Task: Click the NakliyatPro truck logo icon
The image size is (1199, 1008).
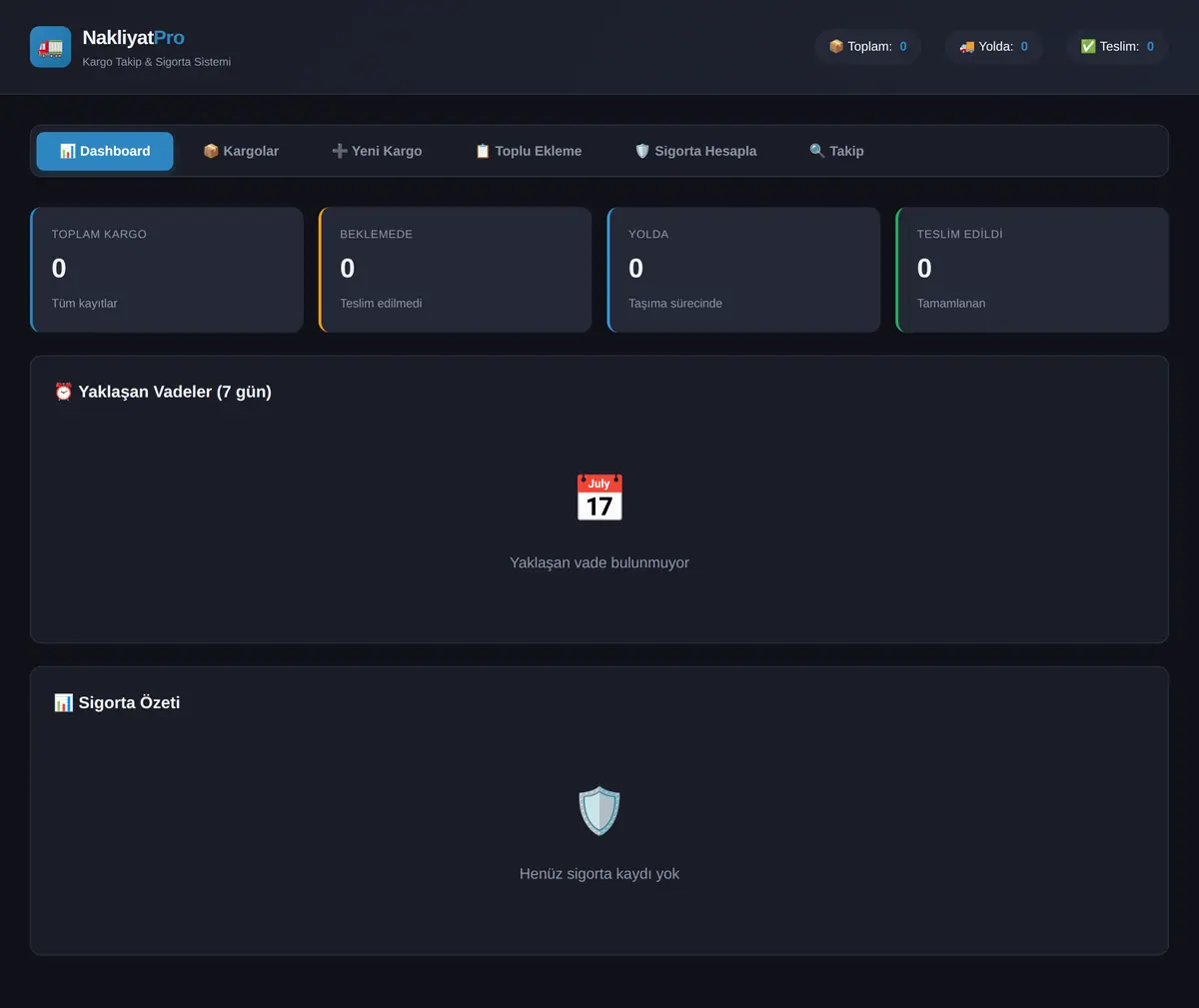Action: coord(50,47)
